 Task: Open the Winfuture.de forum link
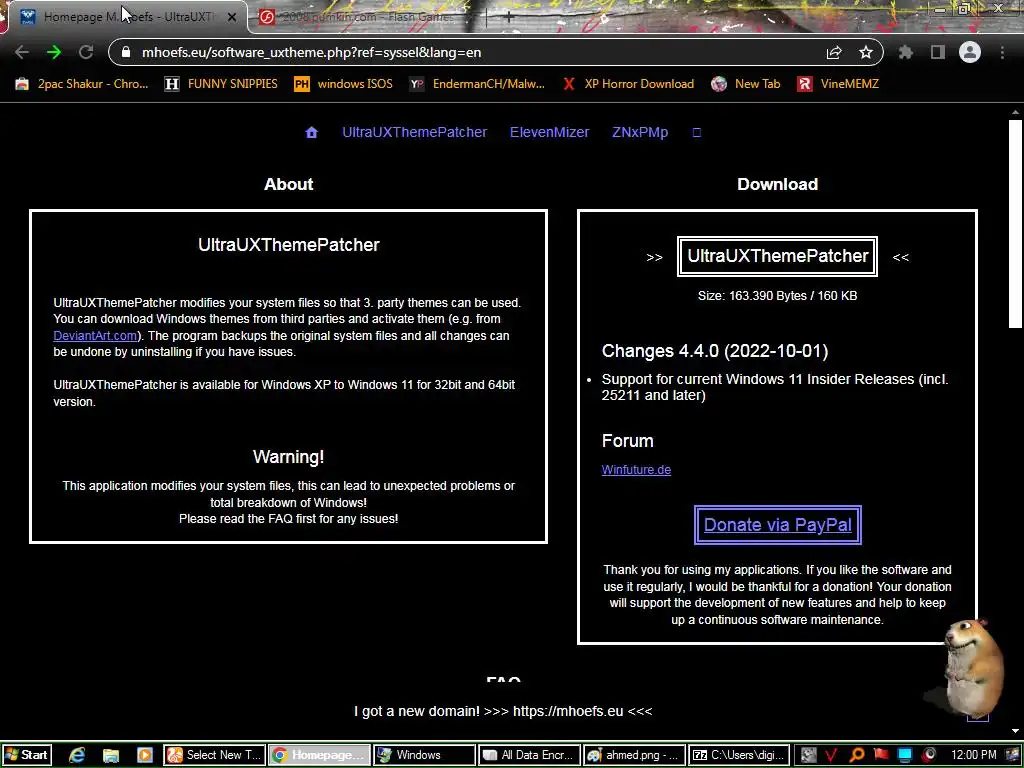point(636,470)
